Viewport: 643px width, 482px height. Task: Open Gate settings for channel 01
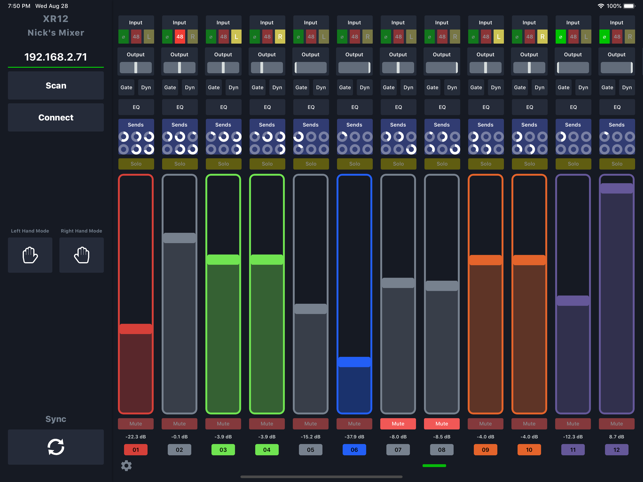pyautogui.click(x=126, y=87)
